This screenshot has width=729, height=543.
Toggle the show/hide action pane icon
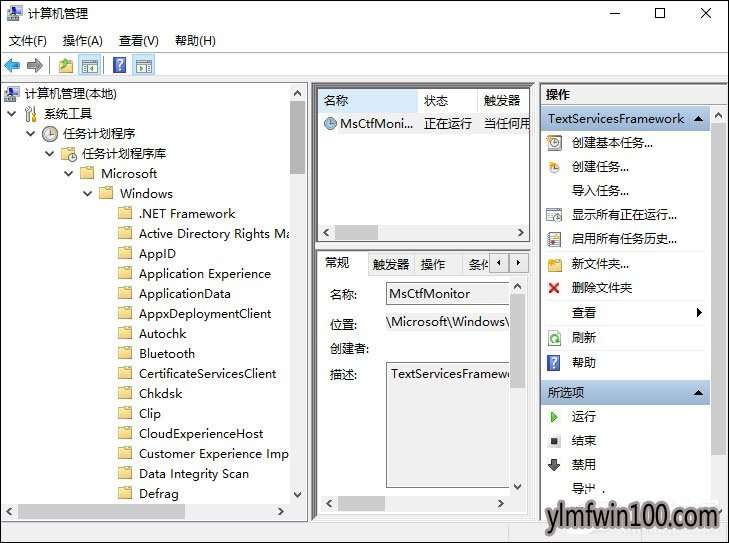[x=144, y=66]
